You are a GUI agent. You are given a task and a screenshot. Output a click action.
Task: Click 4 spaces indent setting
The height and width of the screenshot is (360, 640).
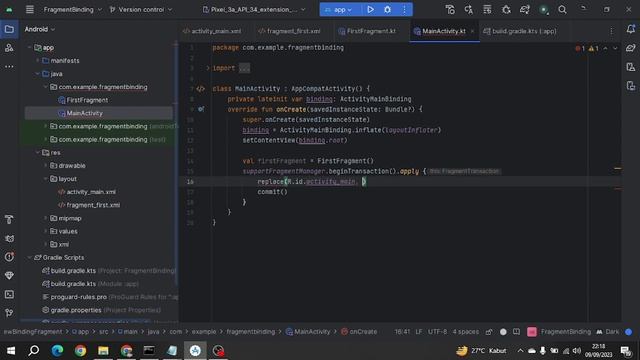coord(466,332)
